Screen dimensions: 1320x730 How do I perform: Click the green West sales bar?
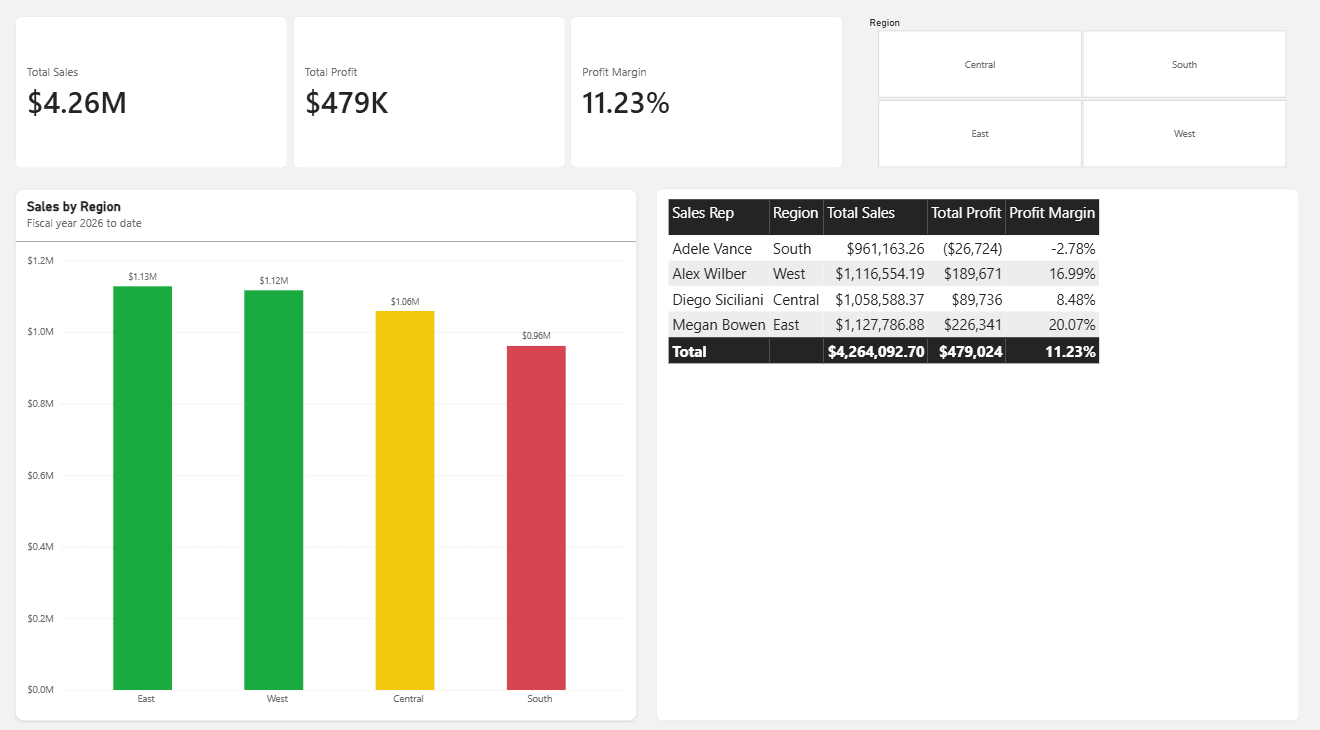274,490
